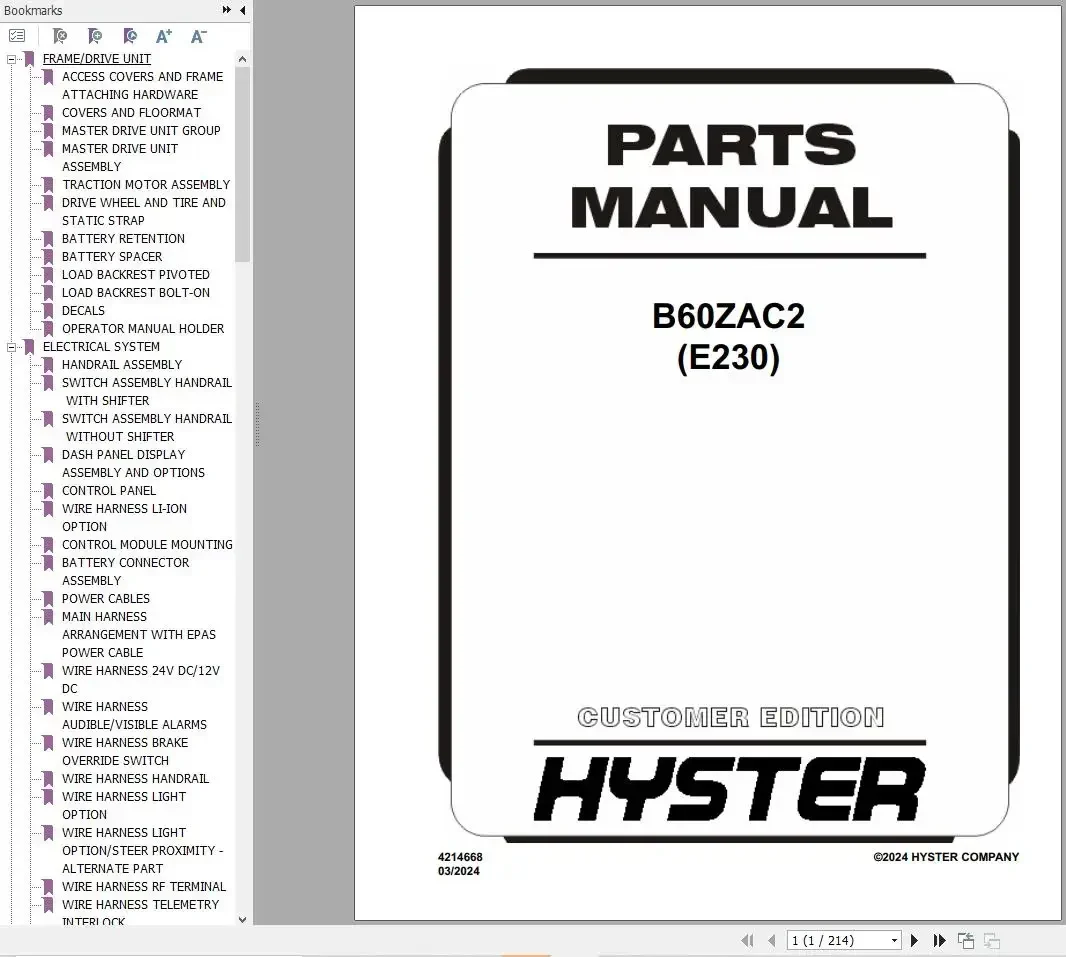The width and height of the screenshot is (1066, 957).
Task: Collapse the Bookmarks side panel arrow
Action: 240,10
